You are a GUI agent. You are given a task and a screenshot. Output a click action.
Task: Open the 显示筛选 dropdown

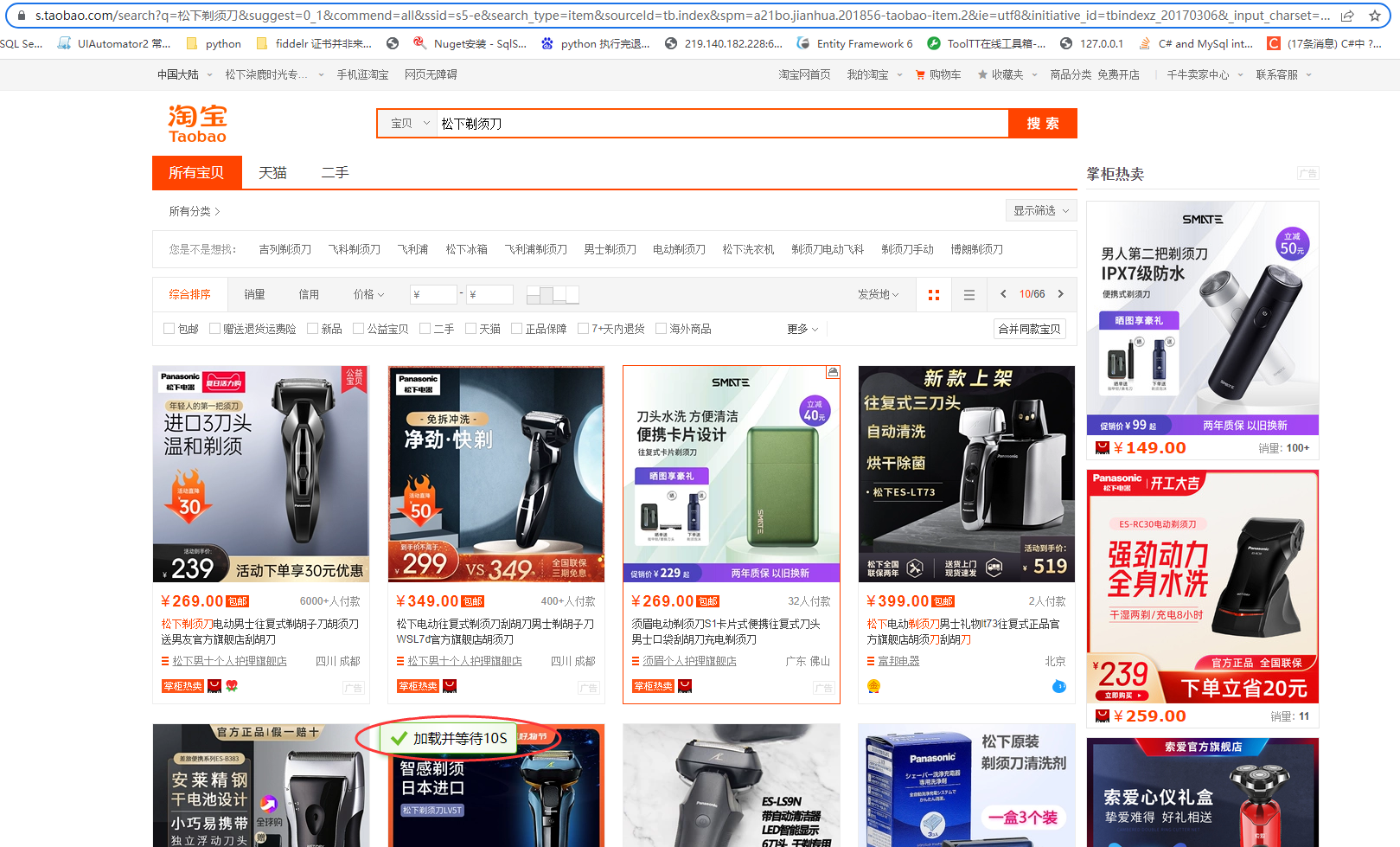[x=1041, y=211]
